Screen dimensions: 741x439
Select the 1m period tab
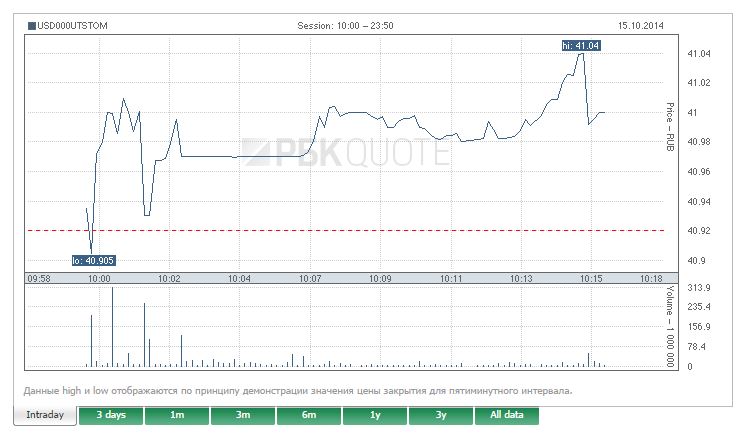pyautogui.click(x=177, y=415)
